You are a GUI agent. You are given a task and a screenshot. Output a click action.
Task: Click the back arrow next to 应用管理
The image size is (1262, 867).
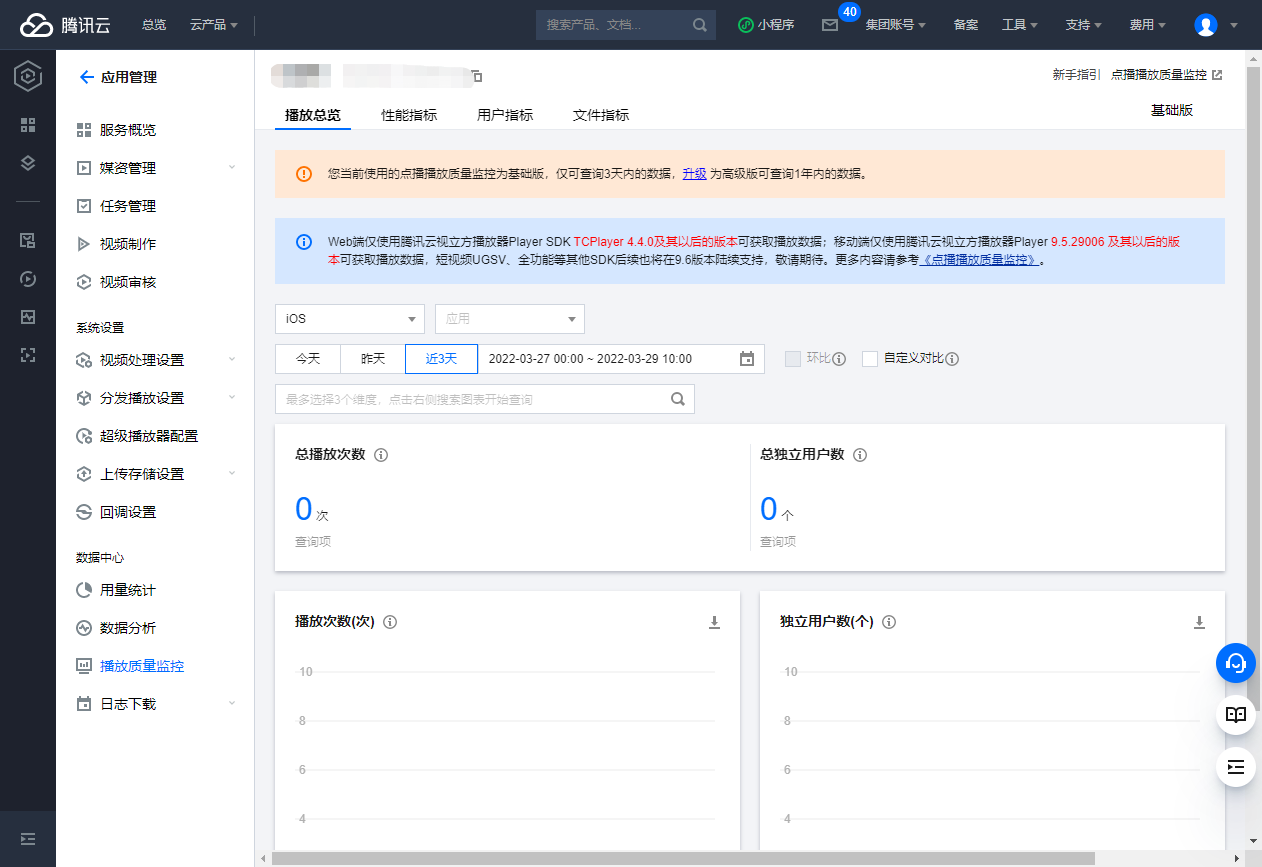click(86, 77)
